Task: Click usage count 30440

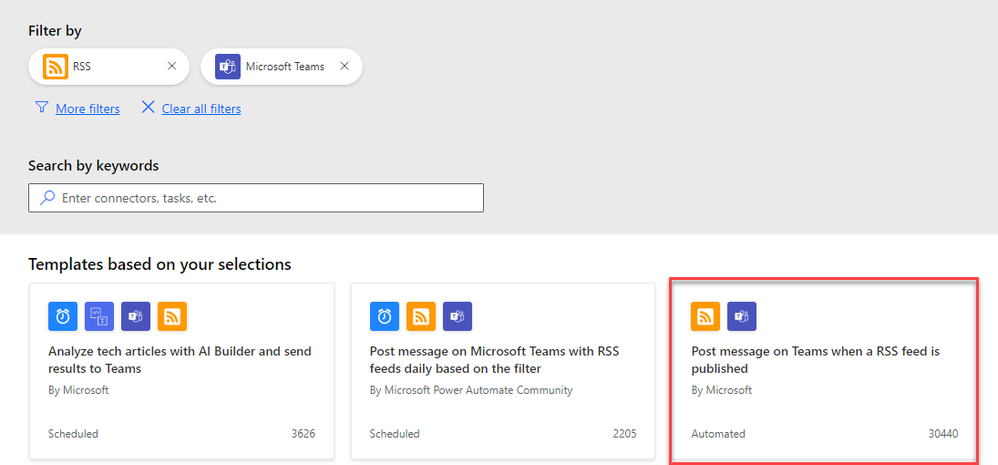Action: pyautogui.click(x=943, y=434)
